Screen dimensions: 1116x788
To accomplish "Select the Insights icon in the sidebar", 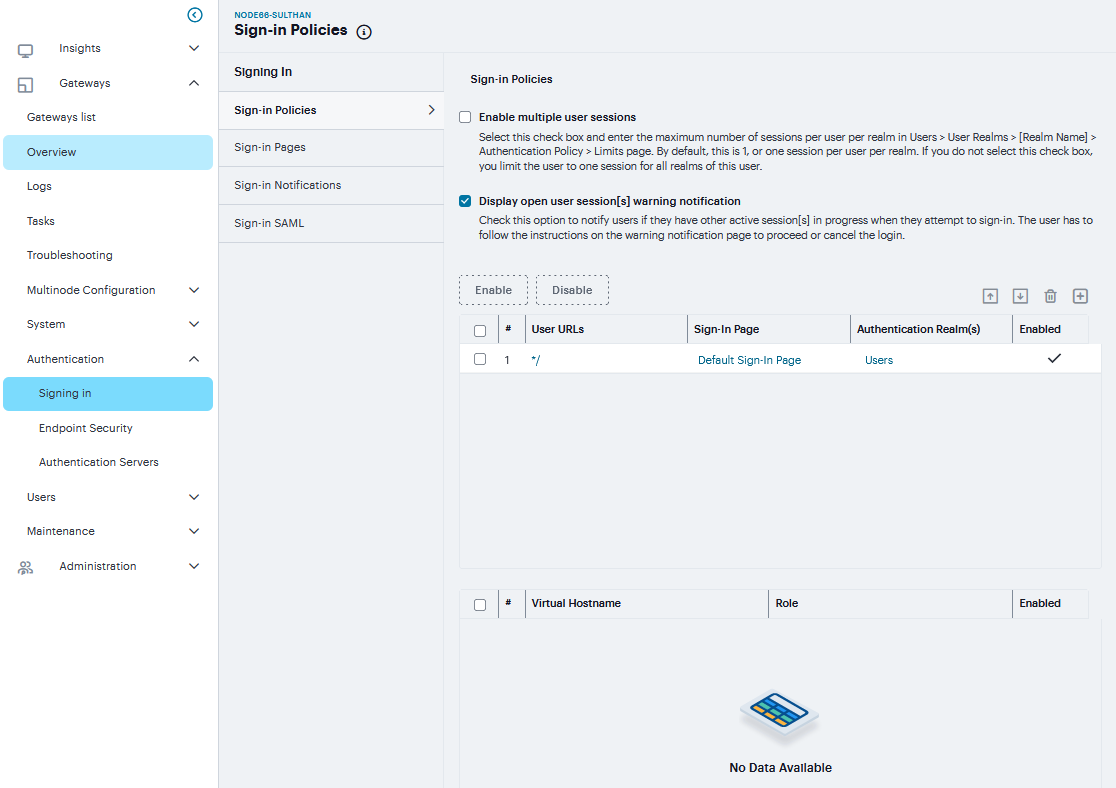I will point(24,48).
